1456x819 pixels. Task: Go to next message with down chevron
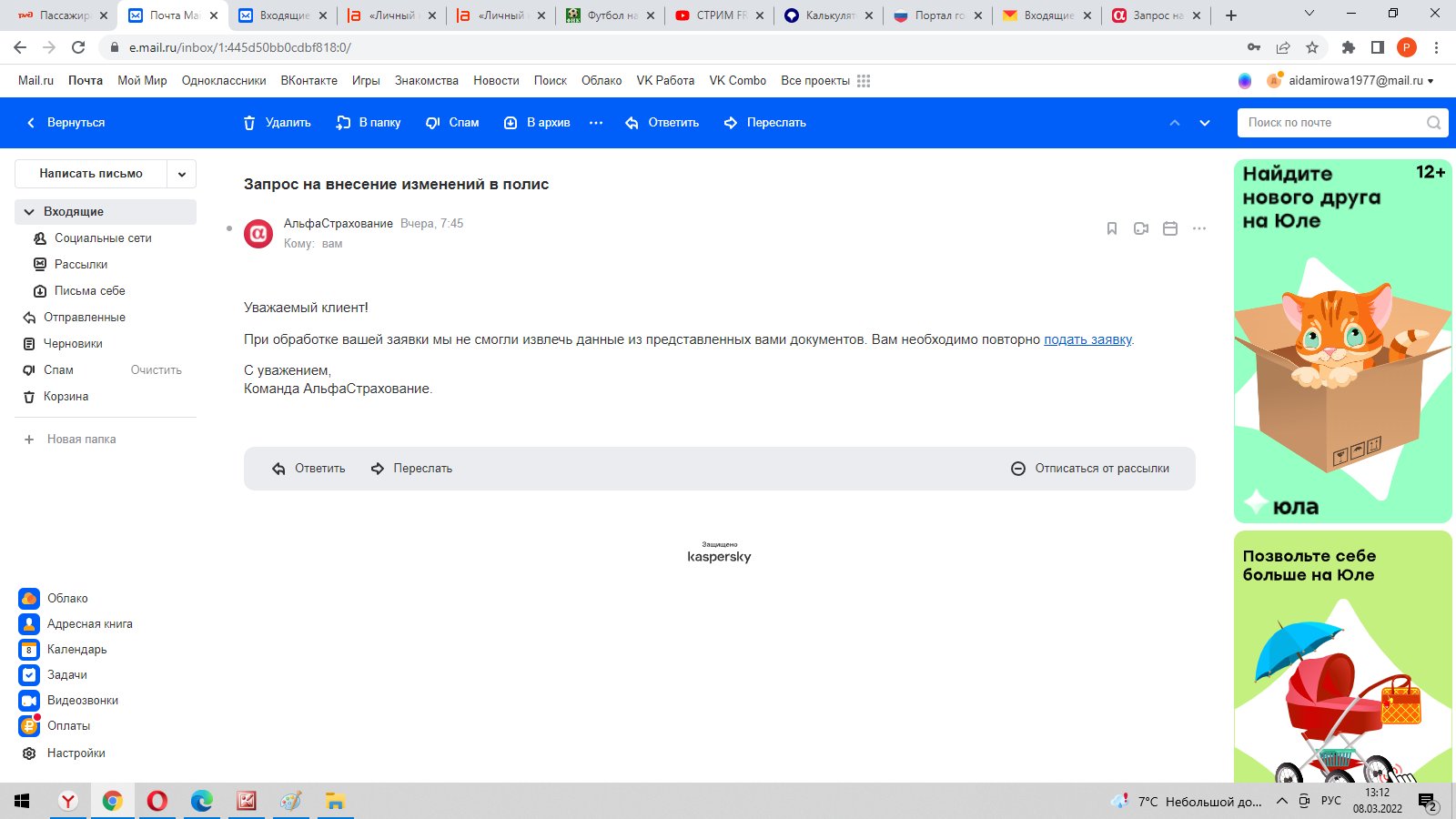click(x=1205, y=123)
